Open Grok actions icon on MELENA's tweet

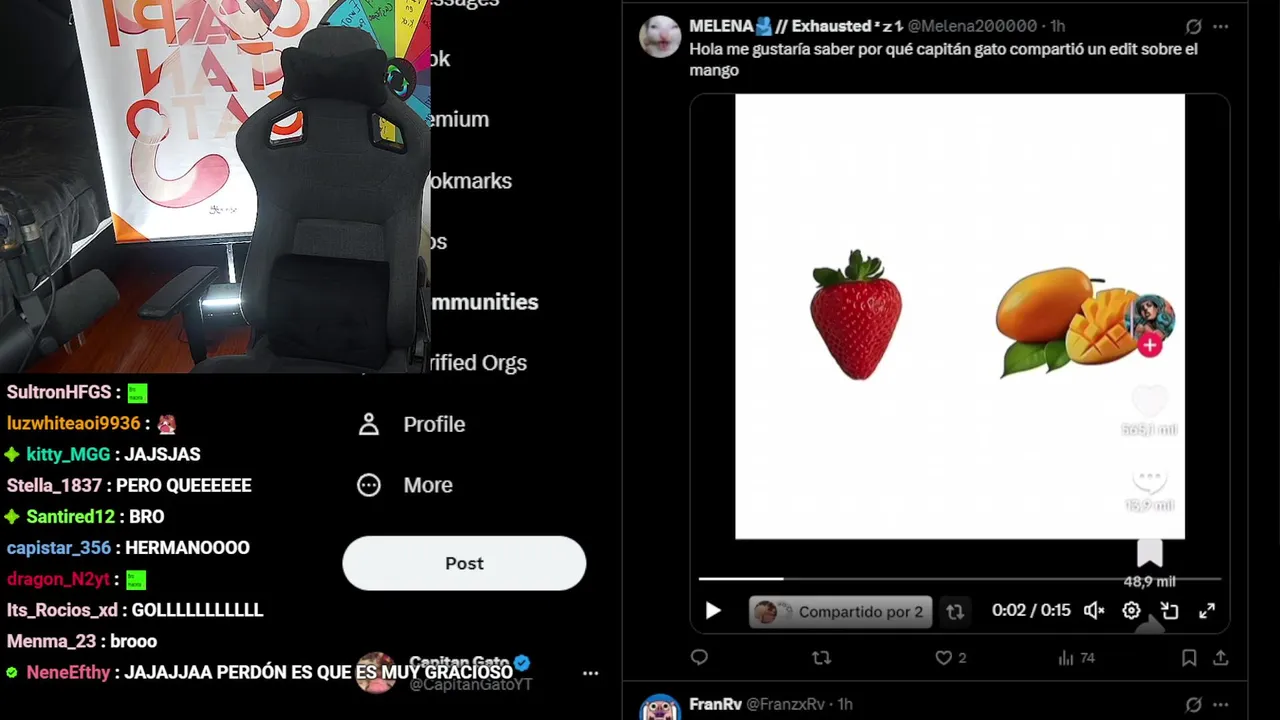1193,27
